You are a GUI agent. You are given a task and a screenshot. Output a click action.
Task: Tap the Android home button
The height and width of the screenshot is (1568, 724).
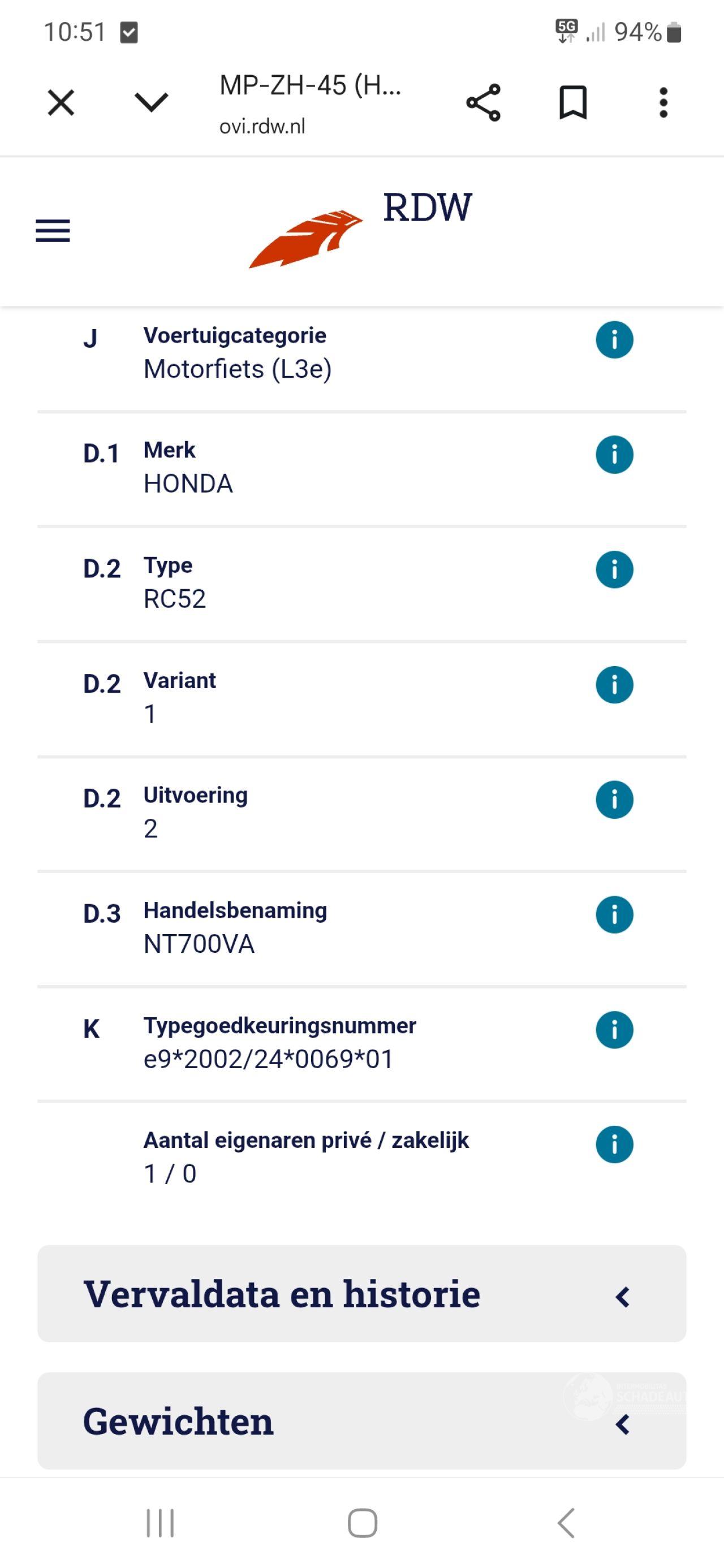(x=363, y=1523)
